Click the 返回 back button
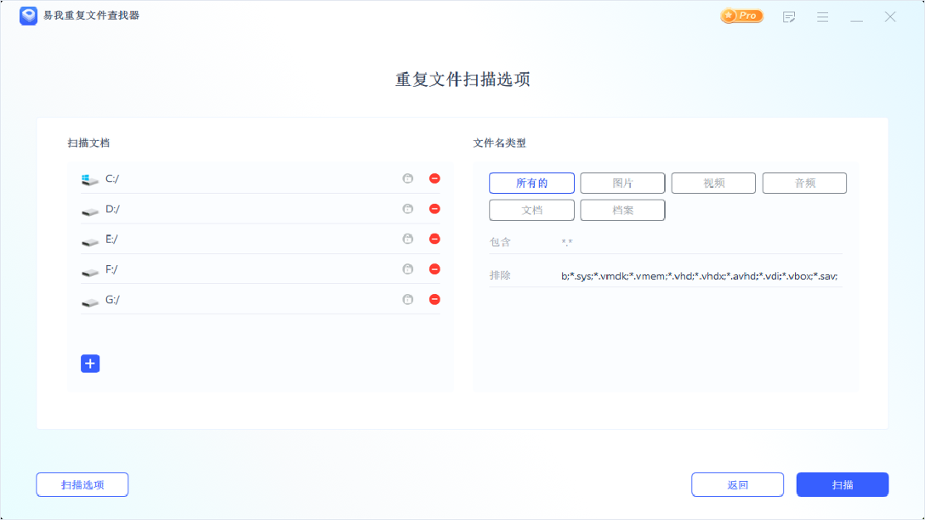This screenshot has height=520, width=925. point(737,485)
